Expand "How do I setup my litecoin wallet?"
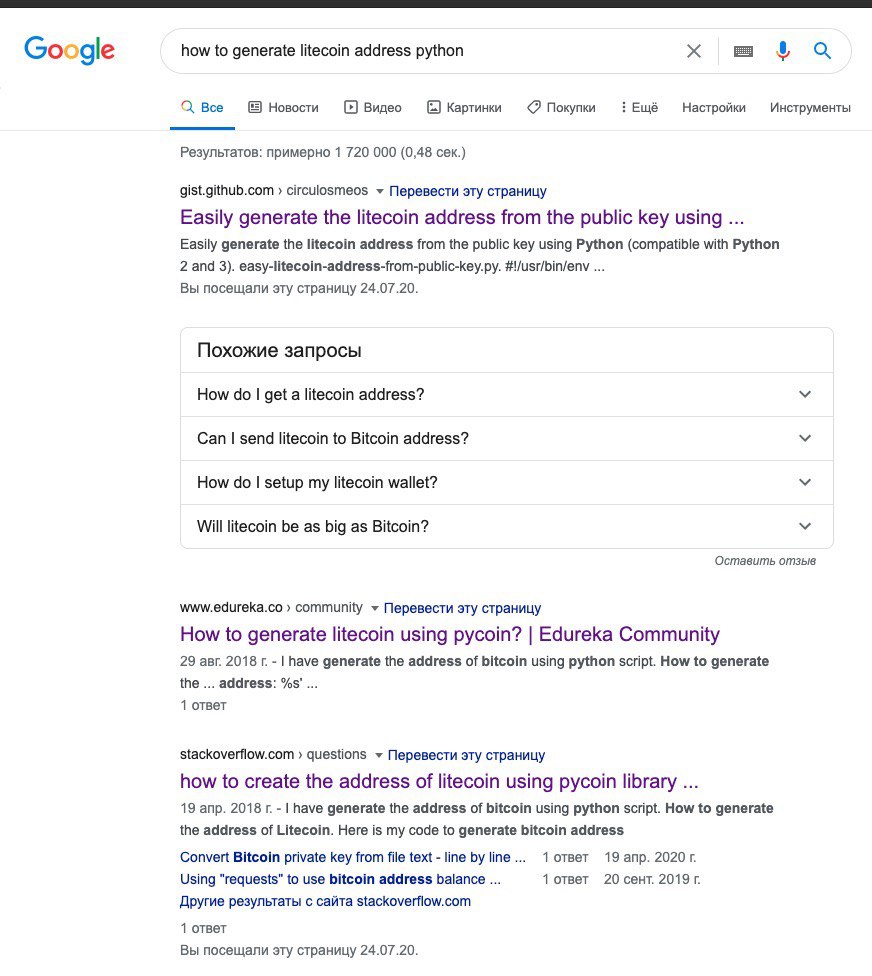The image size is (872, 976). [805, 482]
